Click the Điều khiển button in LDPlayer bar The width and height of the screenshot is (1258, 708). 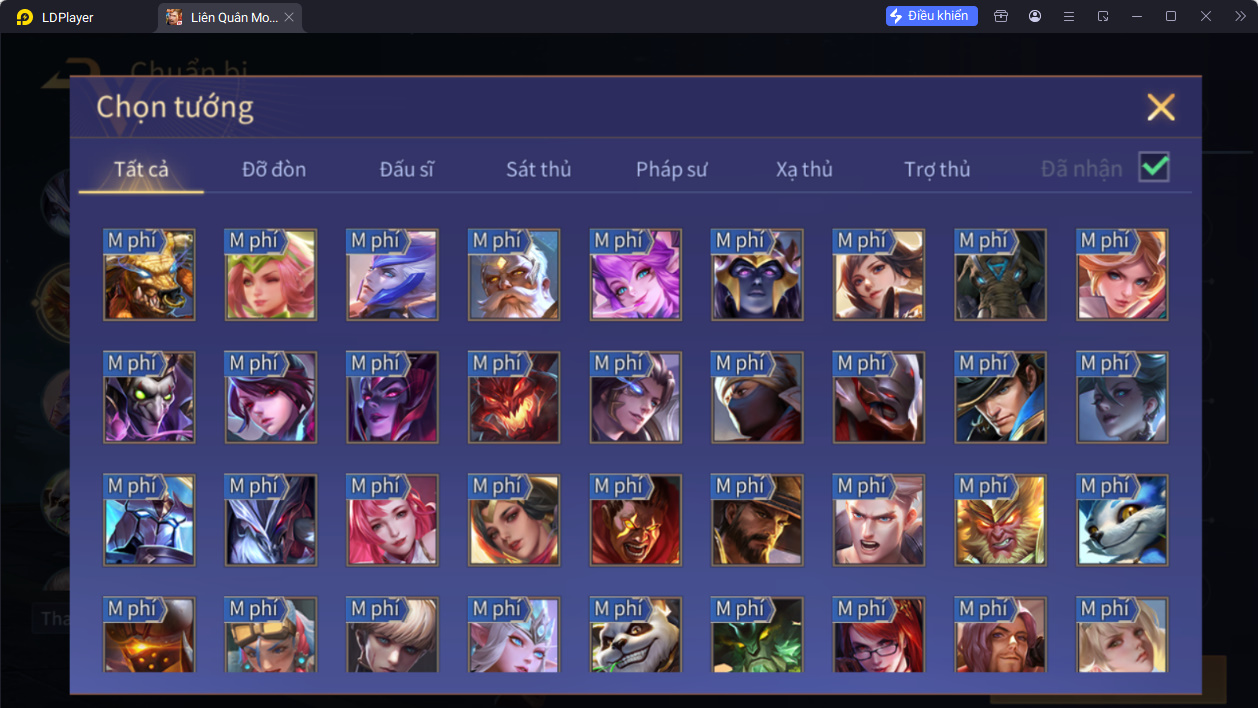tap(931, 16)
